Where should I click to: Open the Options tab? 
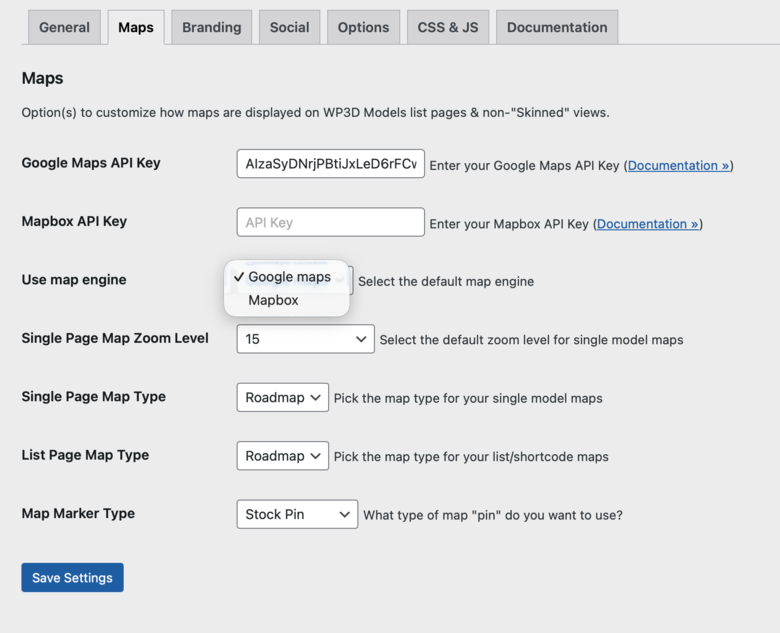[363, 27]
